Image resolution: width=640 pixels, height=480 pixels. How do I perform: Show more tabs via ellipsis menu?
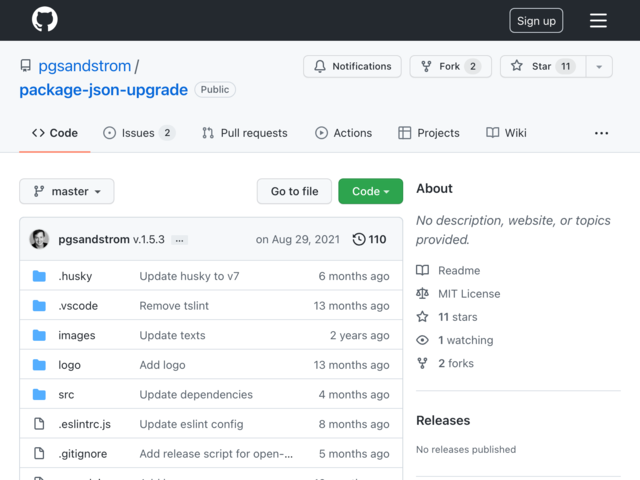coord(601,133)
